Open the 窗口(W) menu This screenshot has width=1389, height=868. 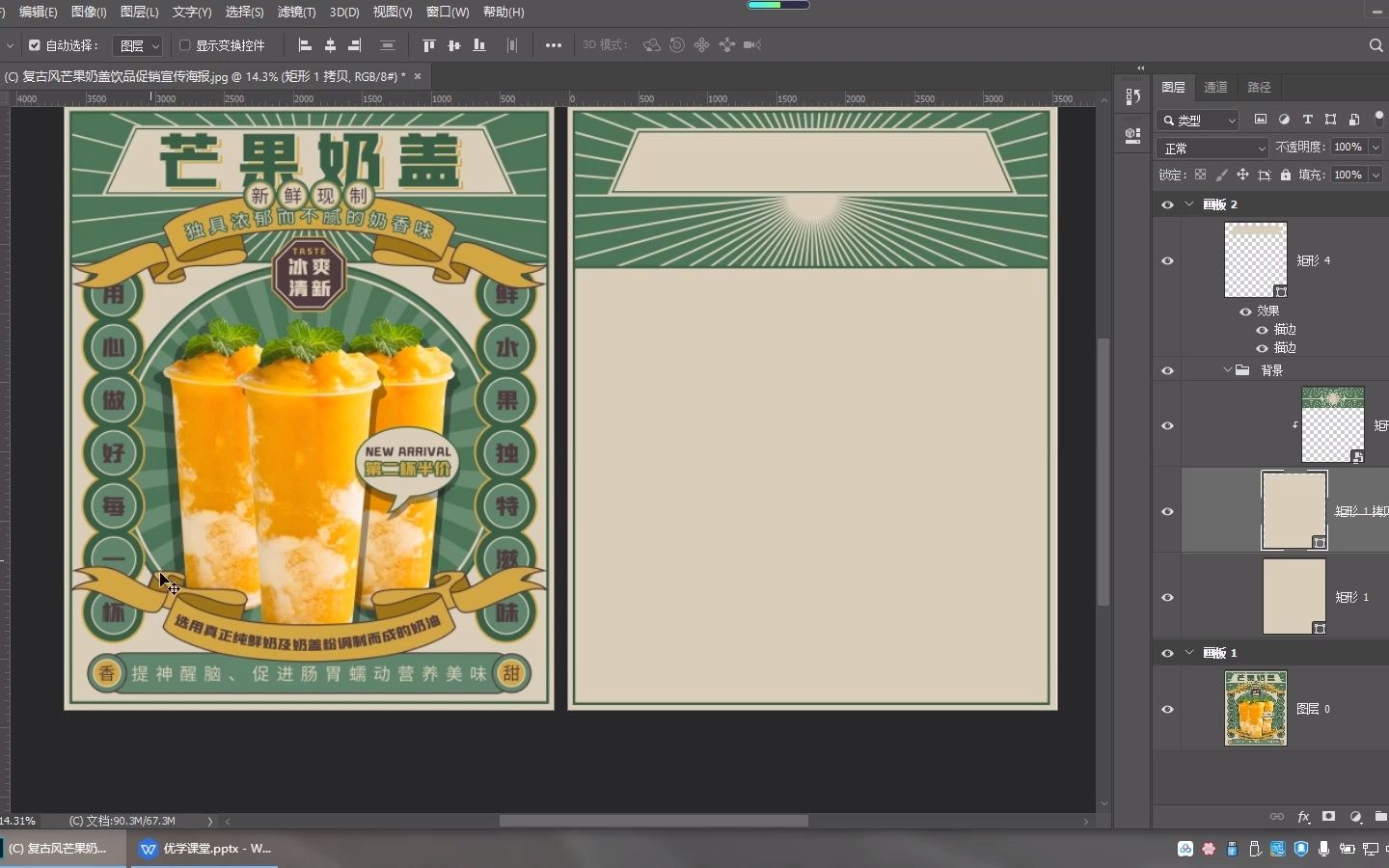(448, 12)
